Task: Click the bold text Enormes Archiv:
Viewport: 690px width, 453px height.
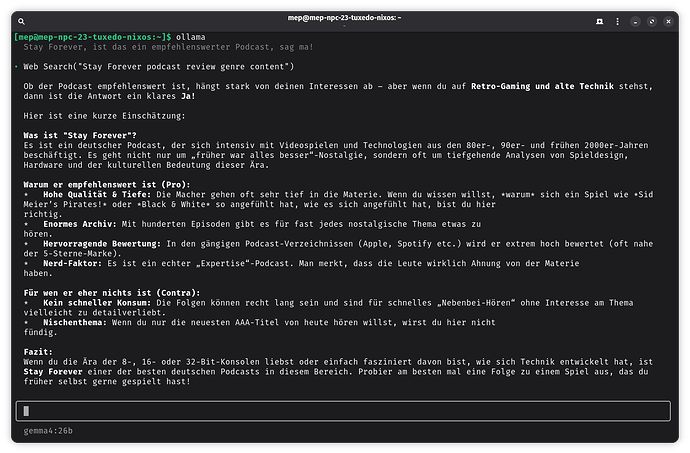Action: [80, 224]
